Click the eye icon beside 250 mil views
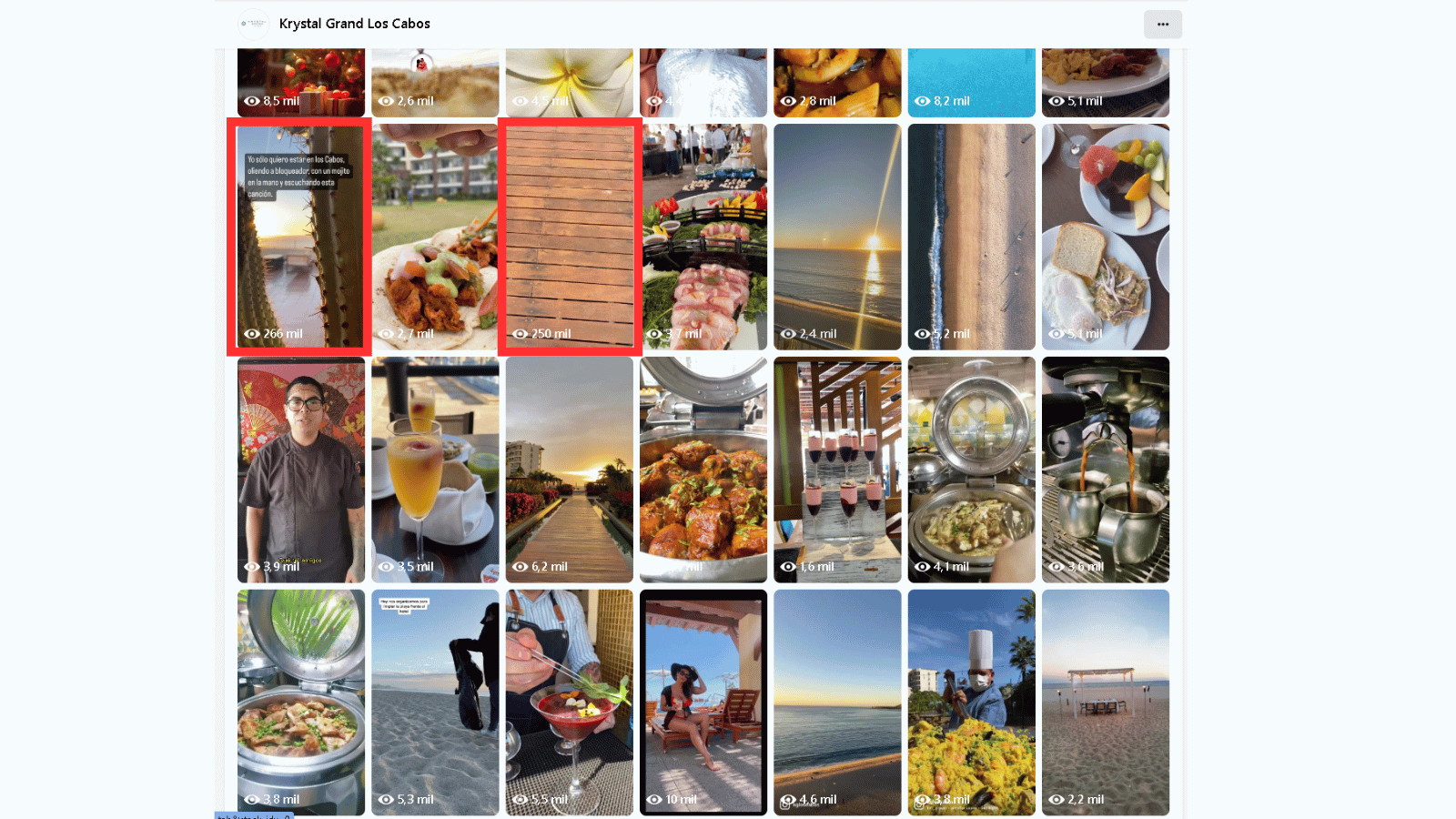Image resolution: width=1456 pixels, height=819 pixels. coord(521,334)
